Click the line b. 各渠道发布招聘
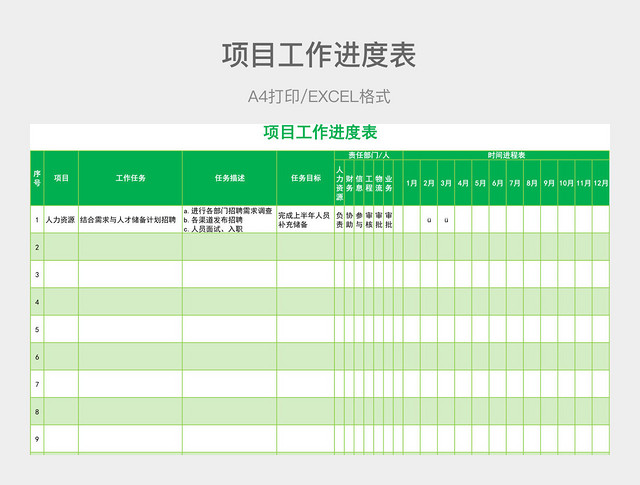The height and width of the screenshot is (485, 640). (213, 220)
